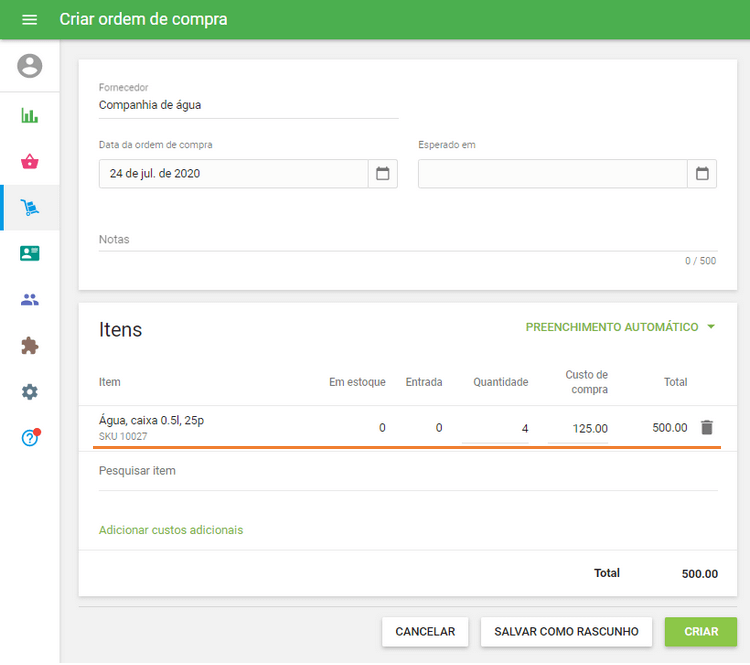Click the Quantidade field showing 4

tap(496, 428)
